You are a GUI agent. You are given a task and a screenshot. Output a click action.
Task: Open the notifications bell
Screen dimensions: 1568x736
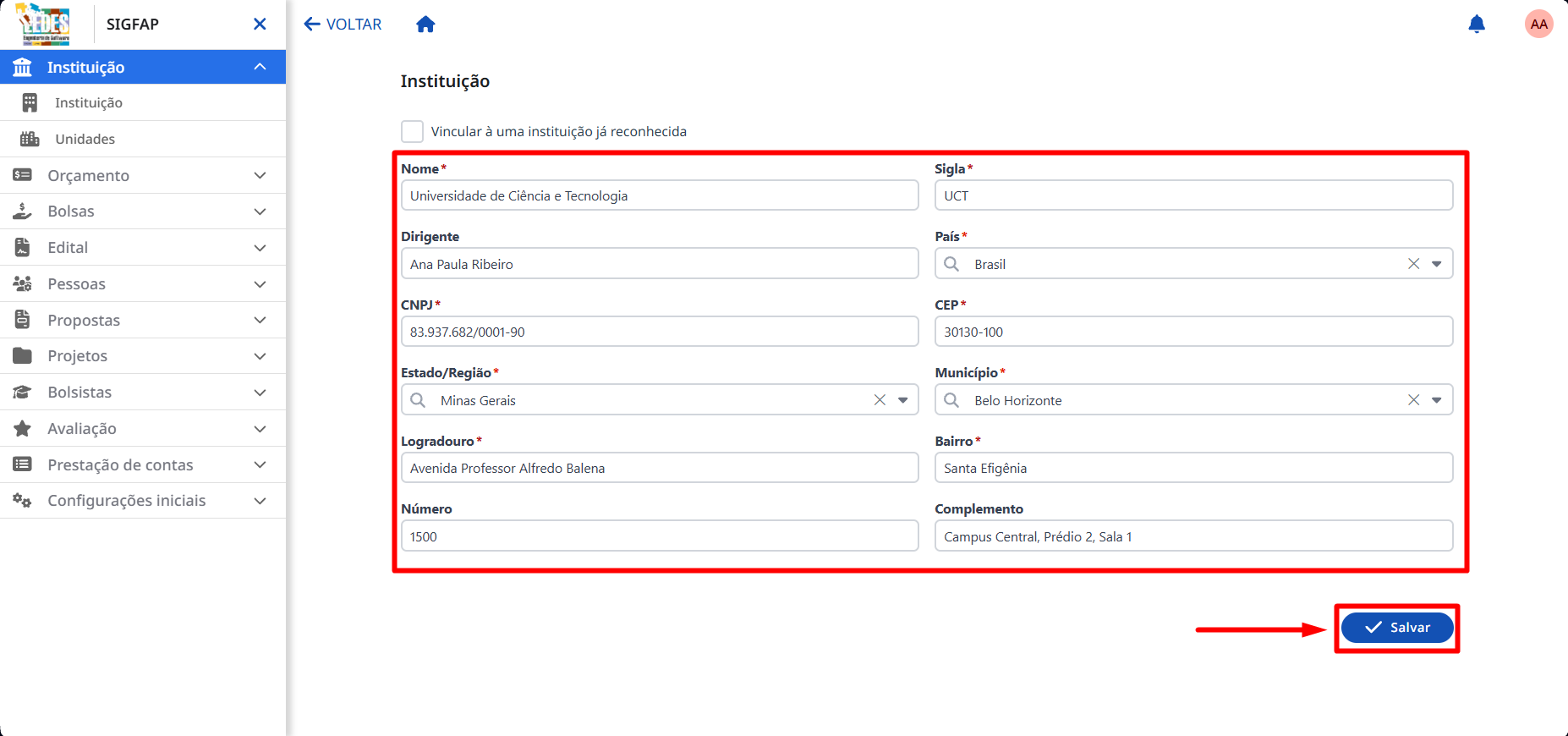point(1477,24)
